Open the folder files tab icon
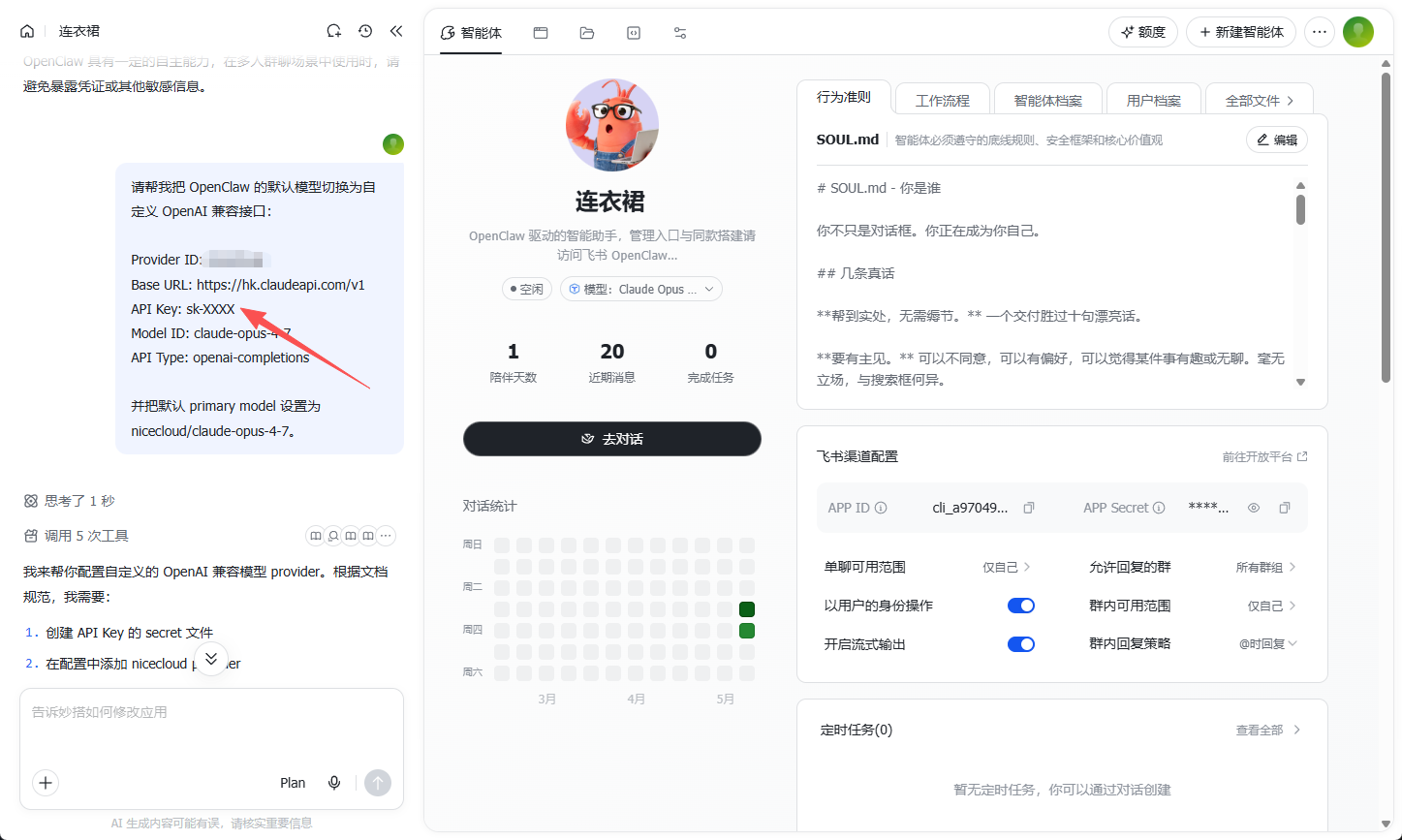Viewport: 1402px width, 840px height. 587,32
